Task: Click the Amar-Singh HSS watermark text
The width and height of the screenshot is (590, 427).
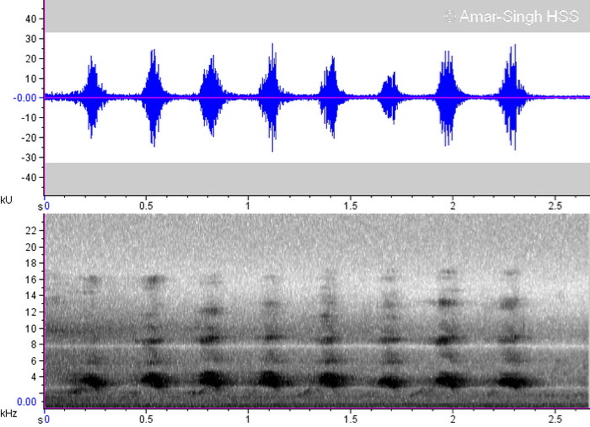Action: [x=519, y=17]
